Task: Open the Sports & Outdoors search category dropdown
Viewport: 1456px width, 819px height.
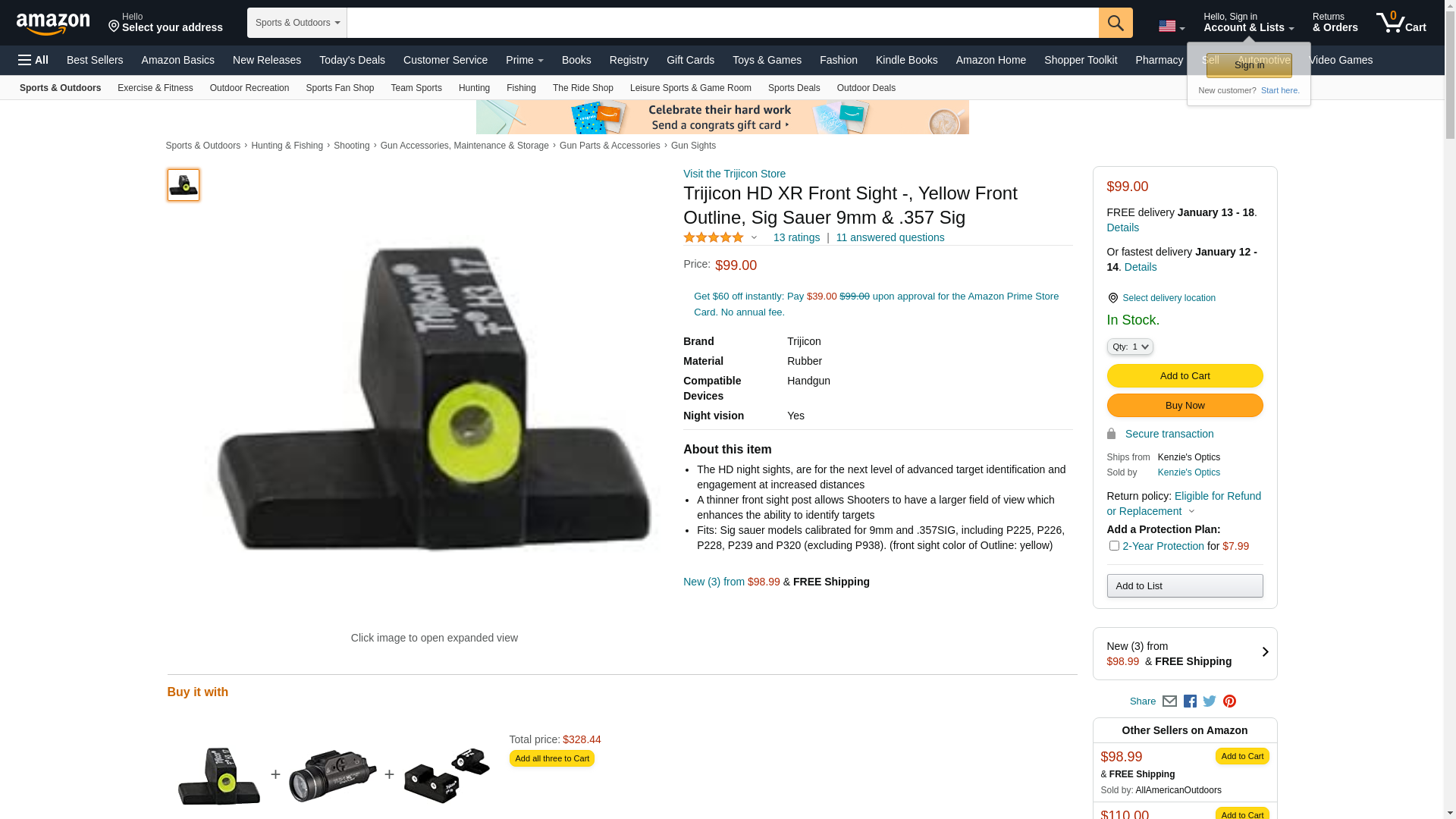Action: [297, 23]
